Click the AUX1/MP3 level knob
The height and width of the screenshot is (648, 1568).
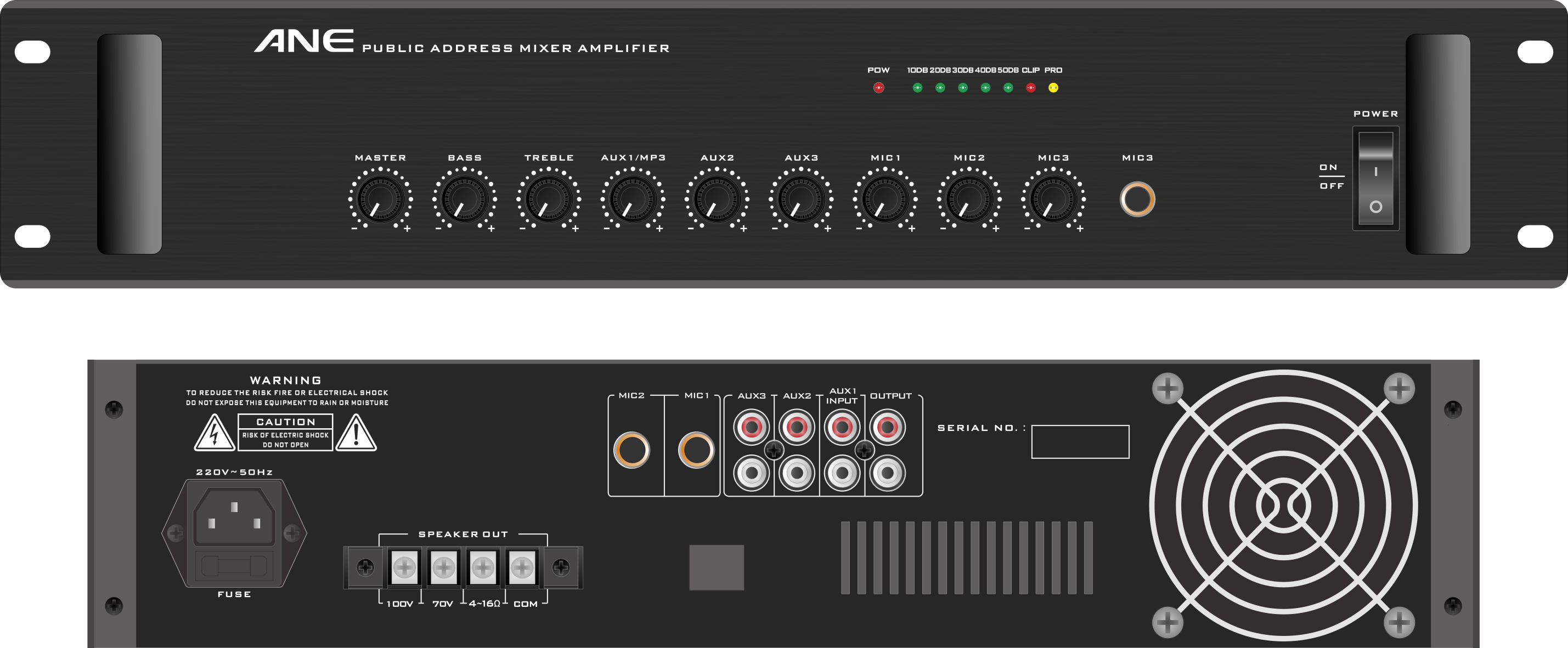[x=633, y=199]
